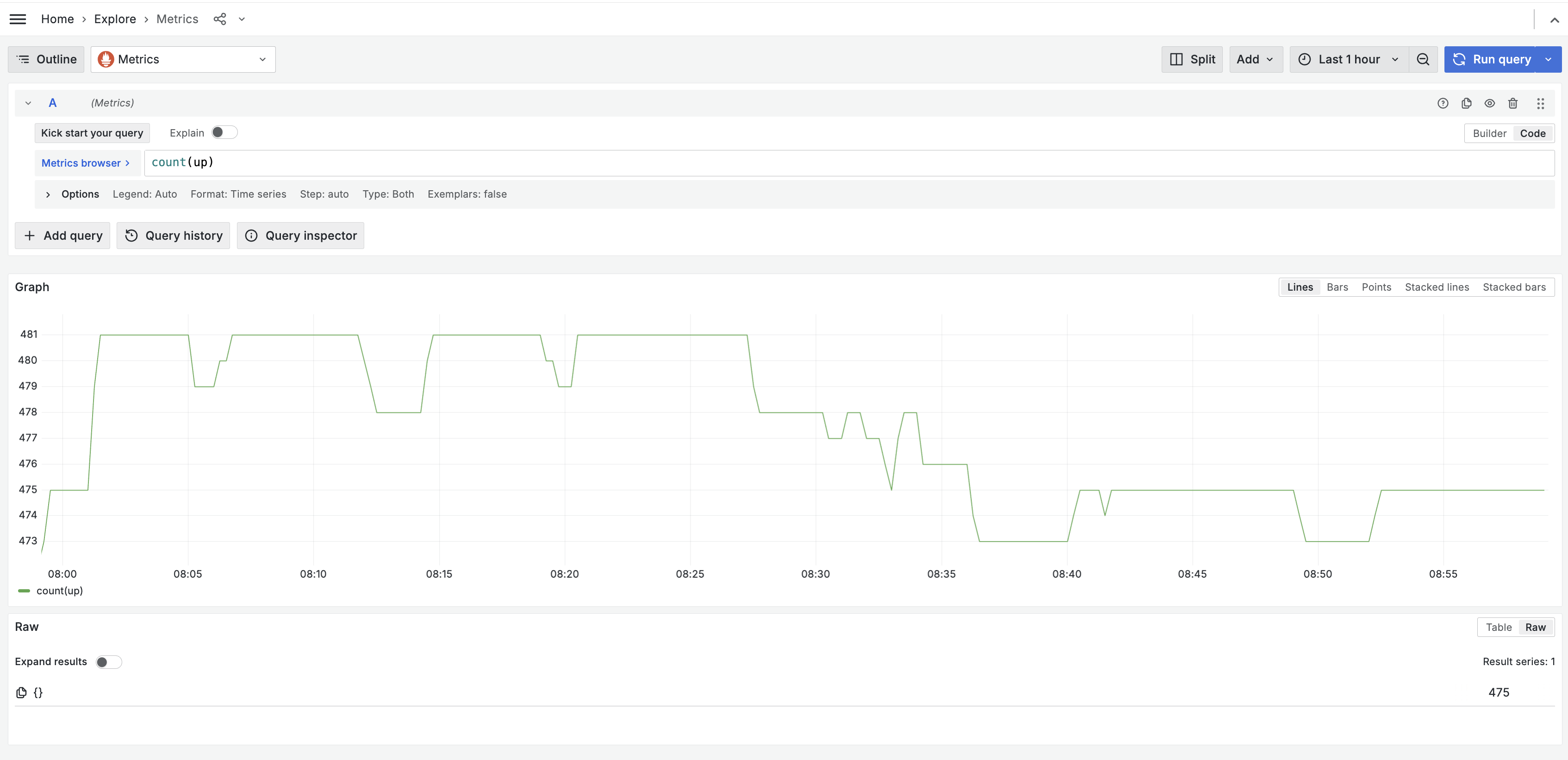The image size is (1568, 760).
Task: Open the hamburger navigation menu
Action: [18, 19]
